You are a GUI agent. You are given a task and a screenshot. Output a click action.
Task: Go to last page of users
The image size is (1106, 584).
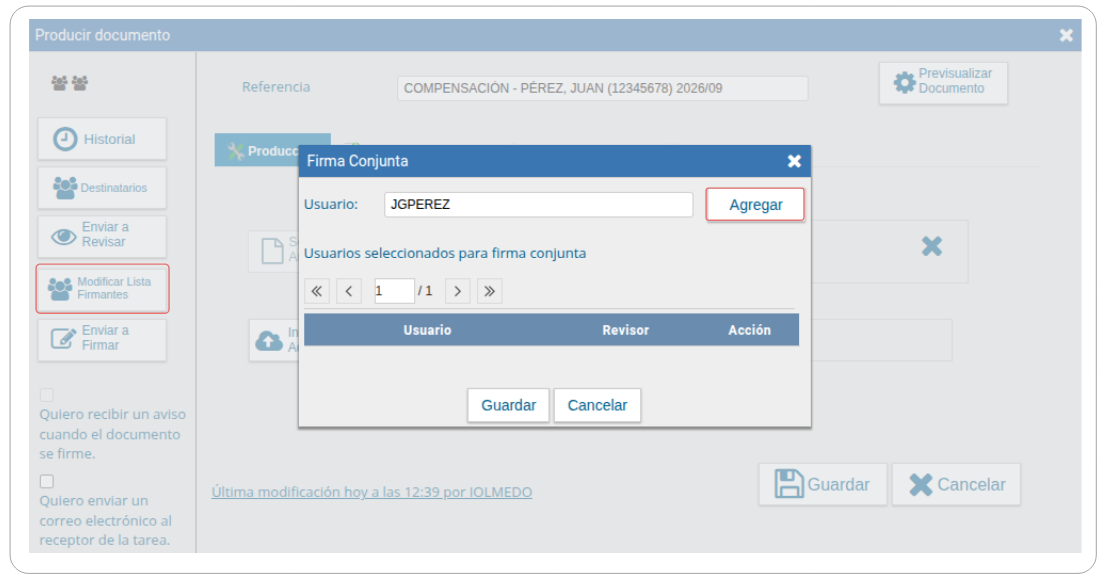[x=490, y=291]
